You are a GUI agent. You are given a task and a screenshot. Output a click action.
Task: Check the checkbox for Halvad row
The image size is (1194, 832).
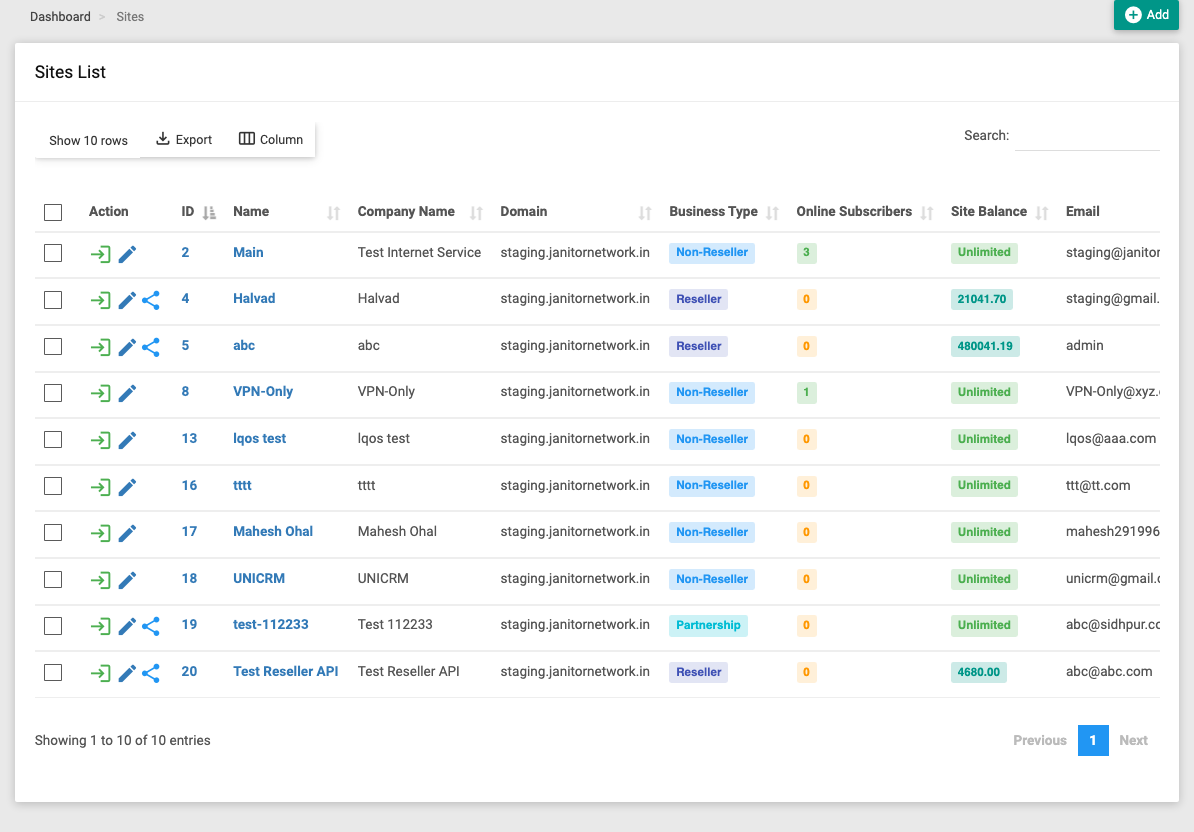point(53,300)
